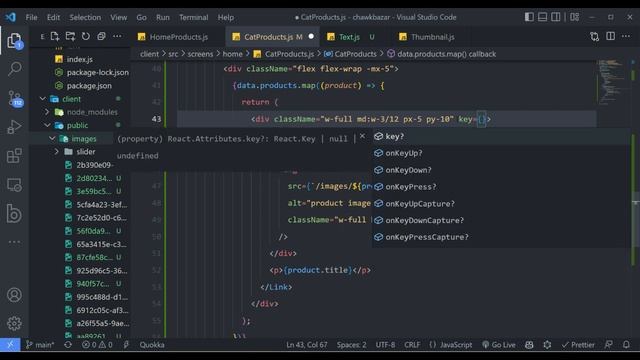Image resolution: width=640 pixels, height=360 pixels.
Task: Open the Run menu
Action: coord(162,18)
